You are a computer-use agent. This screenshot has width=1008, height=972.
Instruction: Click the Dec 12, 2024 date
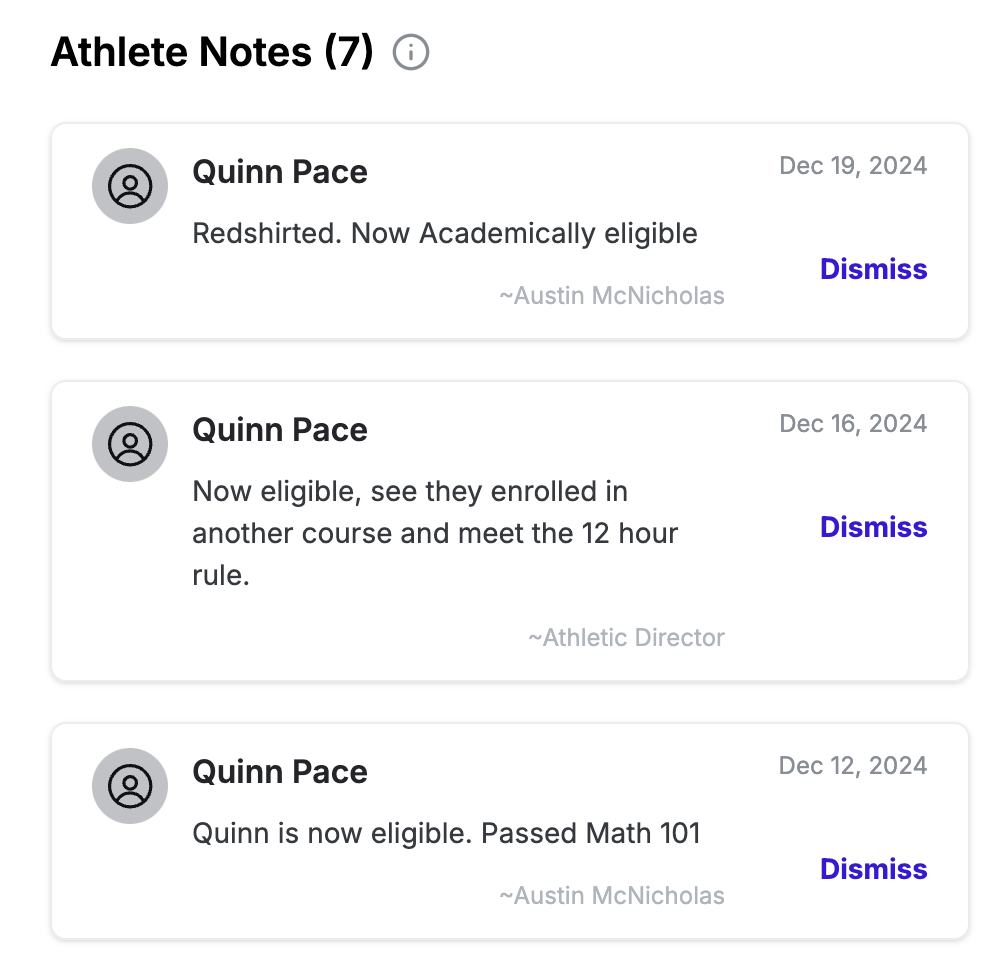(x=853, y=765)
